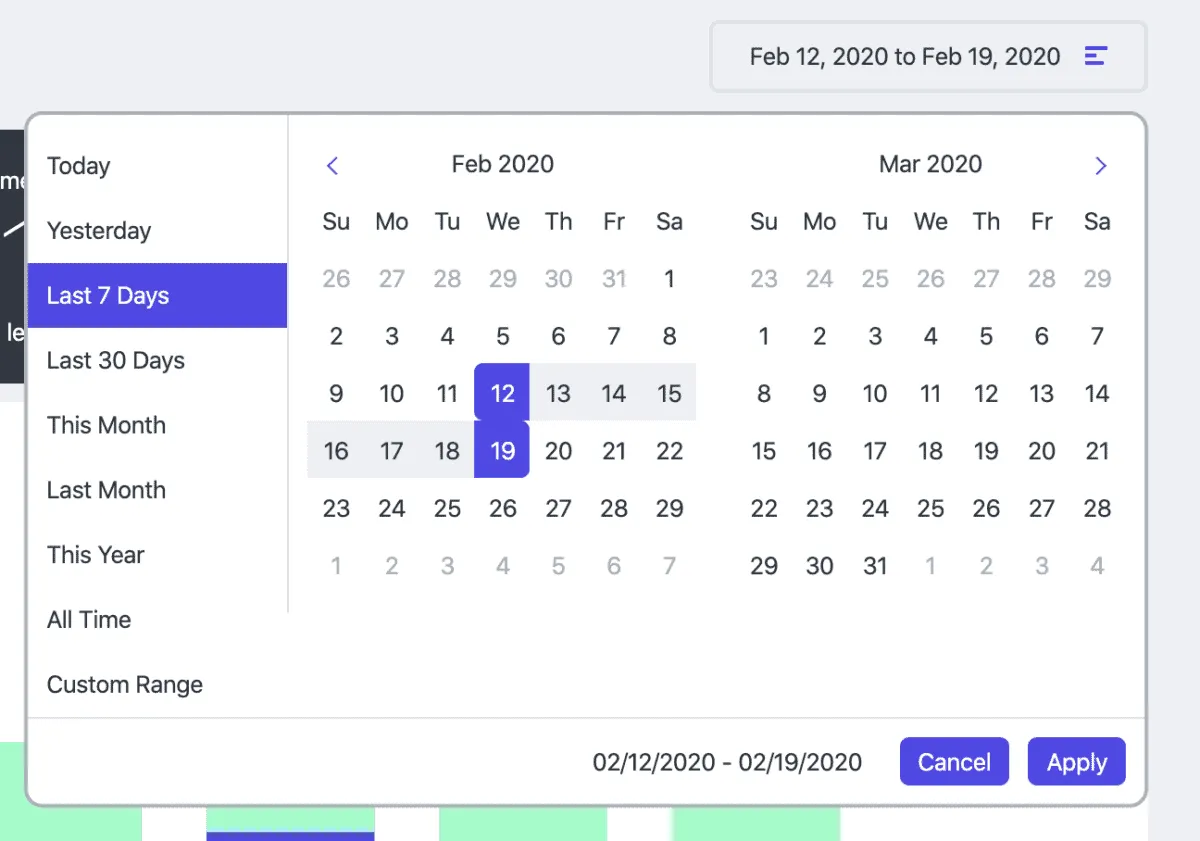Choose the This Month preset

[106, 425]
